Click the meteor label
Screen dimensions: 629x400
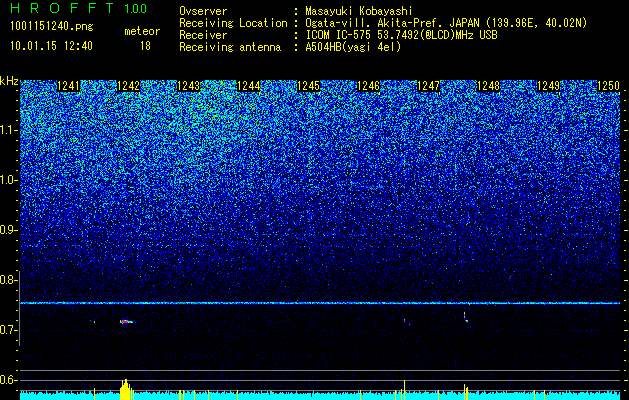click(142, 31)
